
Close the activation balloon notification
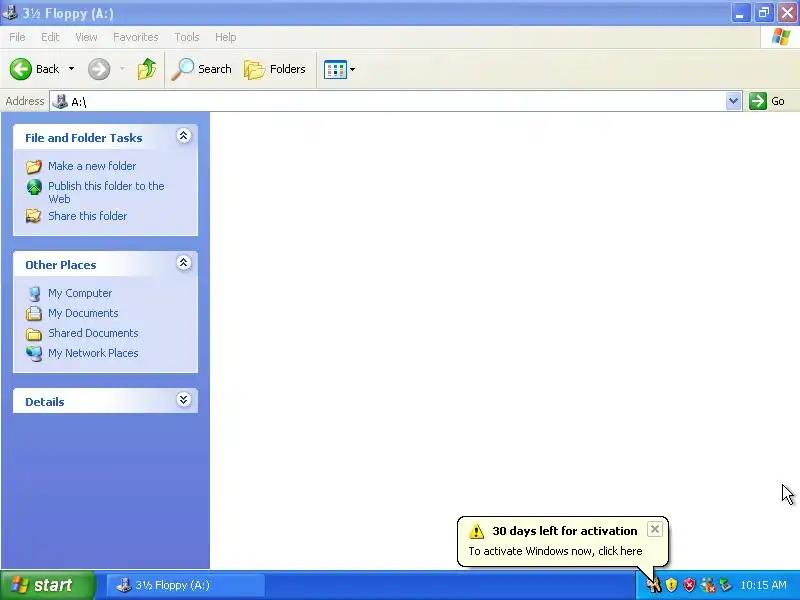[655, 529]
